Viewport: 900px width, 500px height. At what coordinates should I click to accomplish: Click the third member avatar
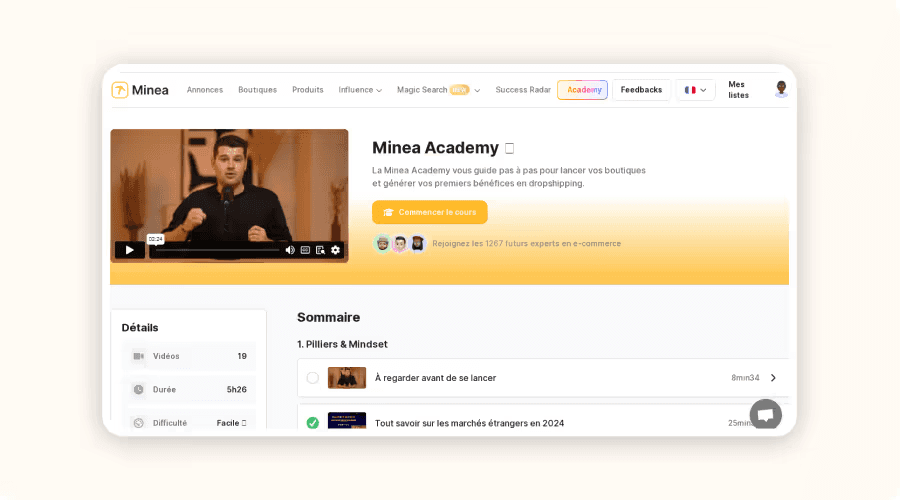(x=417, y=243)
